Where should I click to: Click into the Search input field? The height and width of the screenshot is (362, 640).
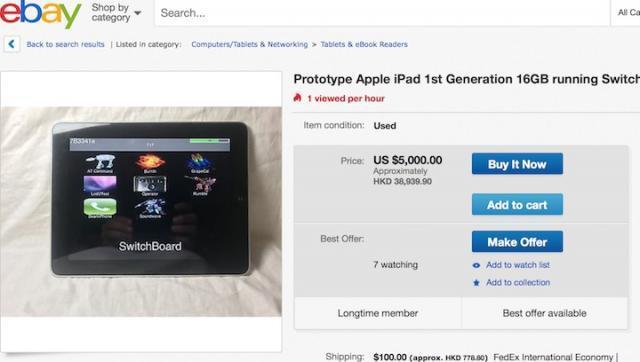coord(382,13)
